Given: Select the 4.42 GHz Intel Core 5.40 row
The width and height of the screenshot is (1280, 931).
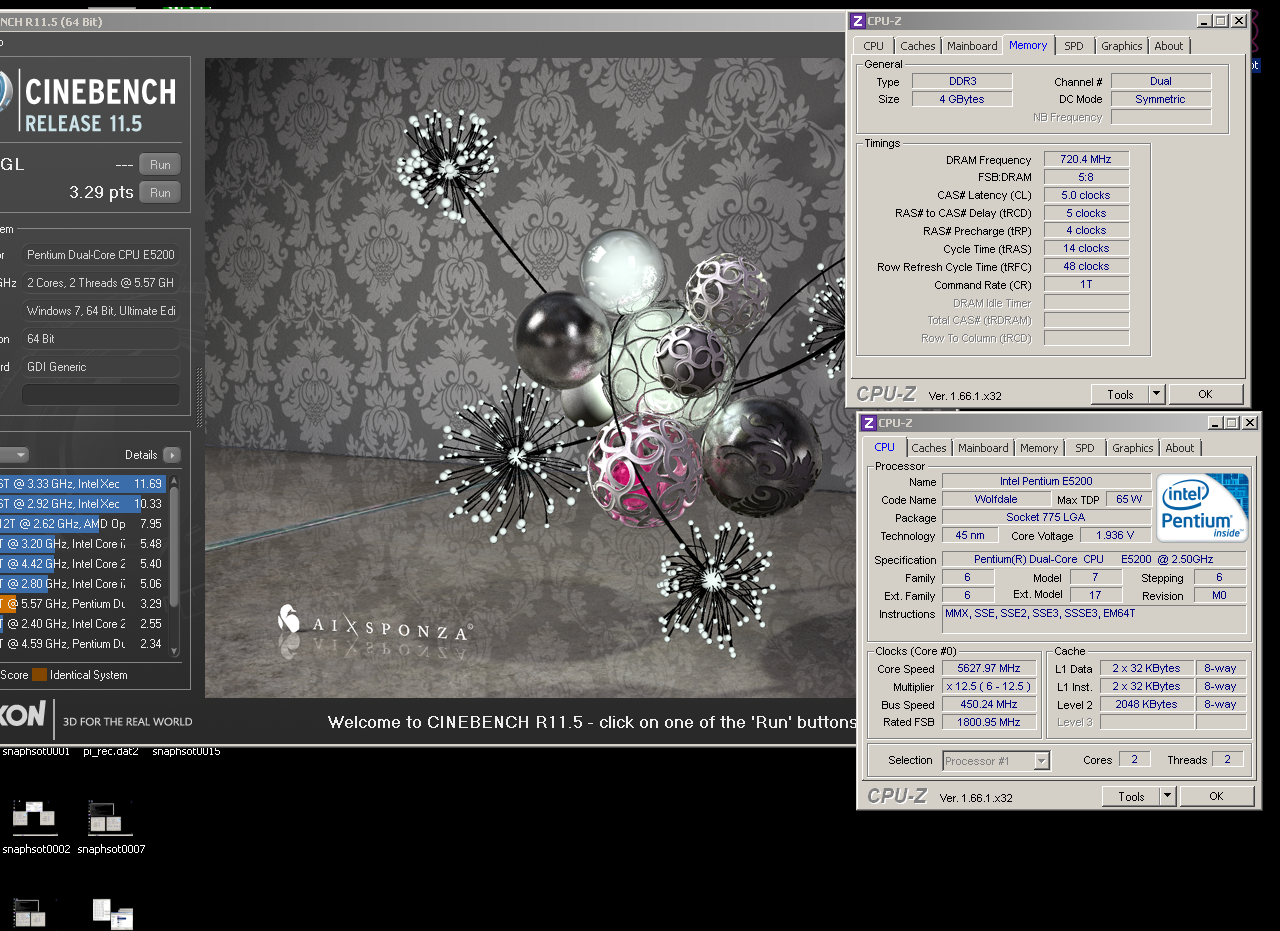Looking at the screenshot, I should [x=83, y=564].
